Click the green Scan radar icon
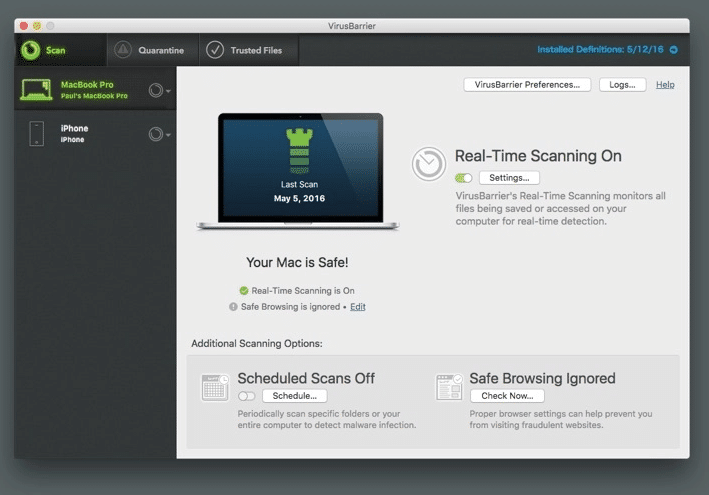 (x=30, y=50)
